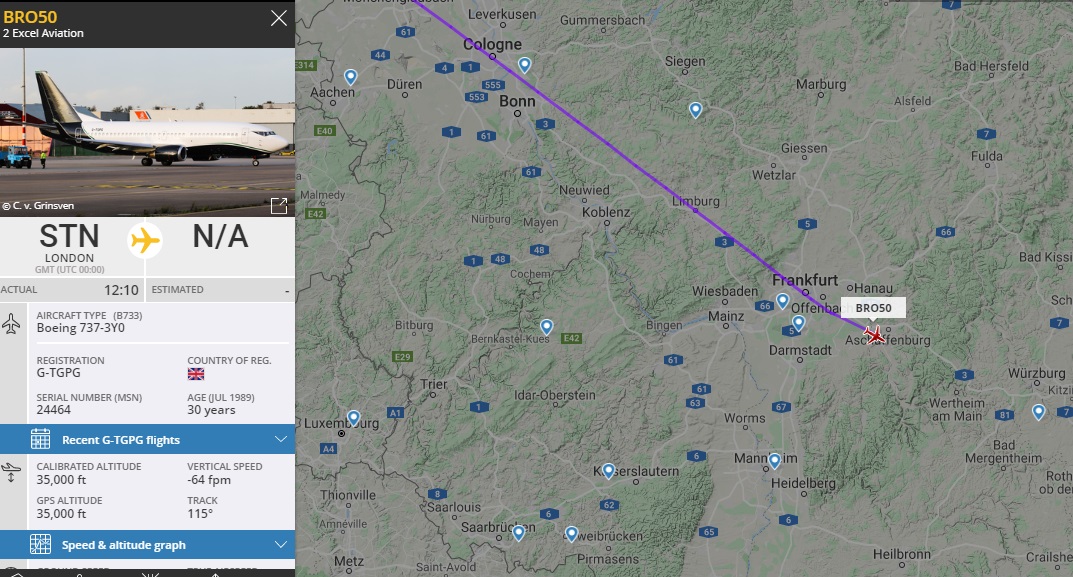The width and height of the screenshot is (1073, 577).
Task: Expand Speed & altitude graph using its chevron
Action: tap(280, 545)
